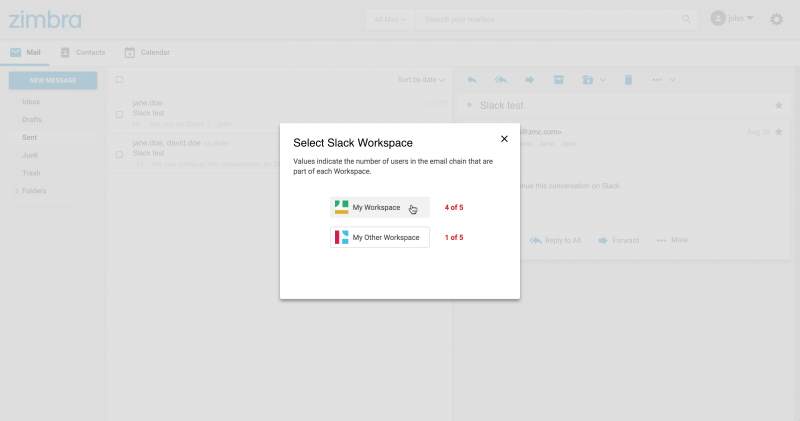Click the NEW MESSAGE button
Viewport: 800px width, 421px height.
coord(53,80)
